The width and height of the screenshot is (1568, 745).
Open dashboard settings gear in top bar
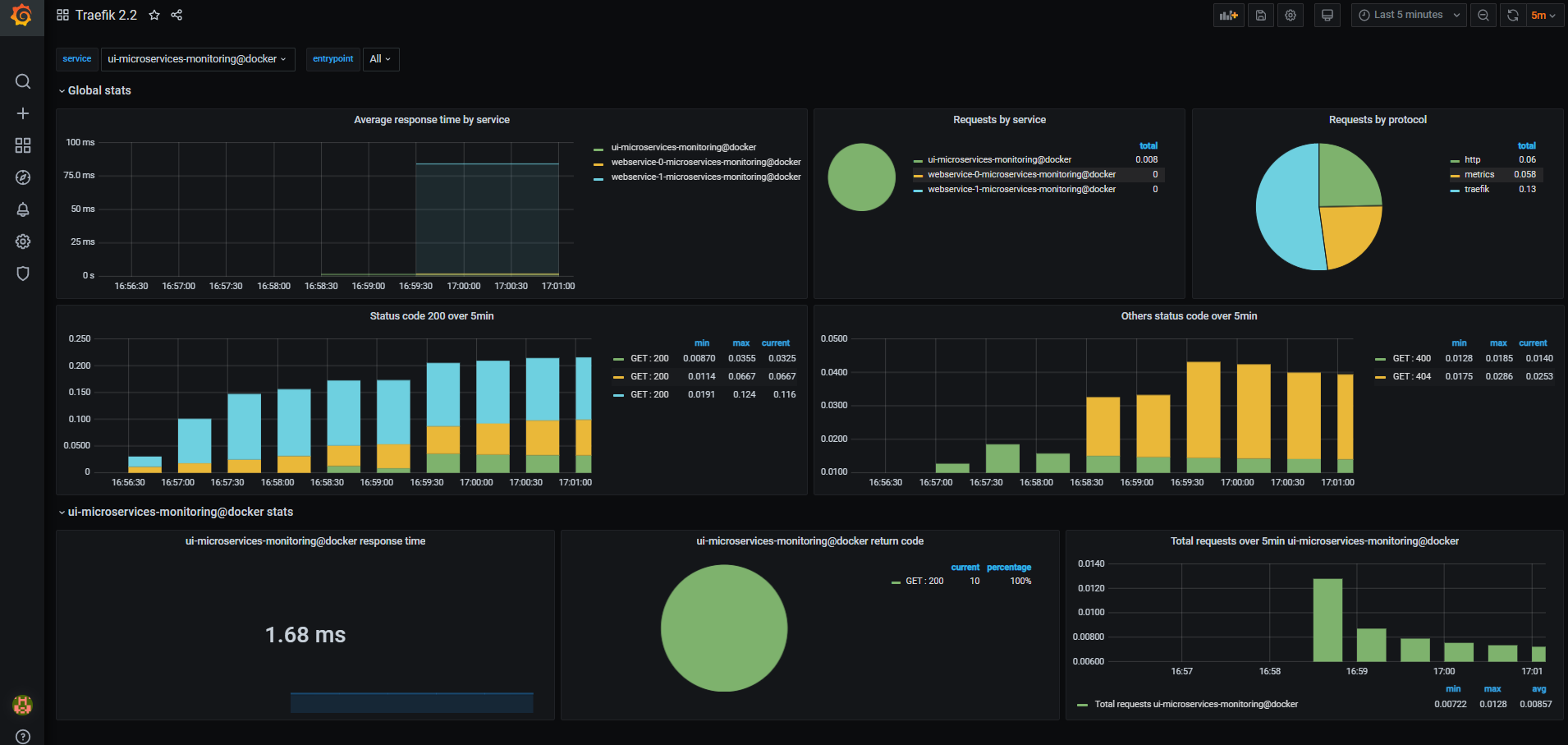(x=1291, y=15)
